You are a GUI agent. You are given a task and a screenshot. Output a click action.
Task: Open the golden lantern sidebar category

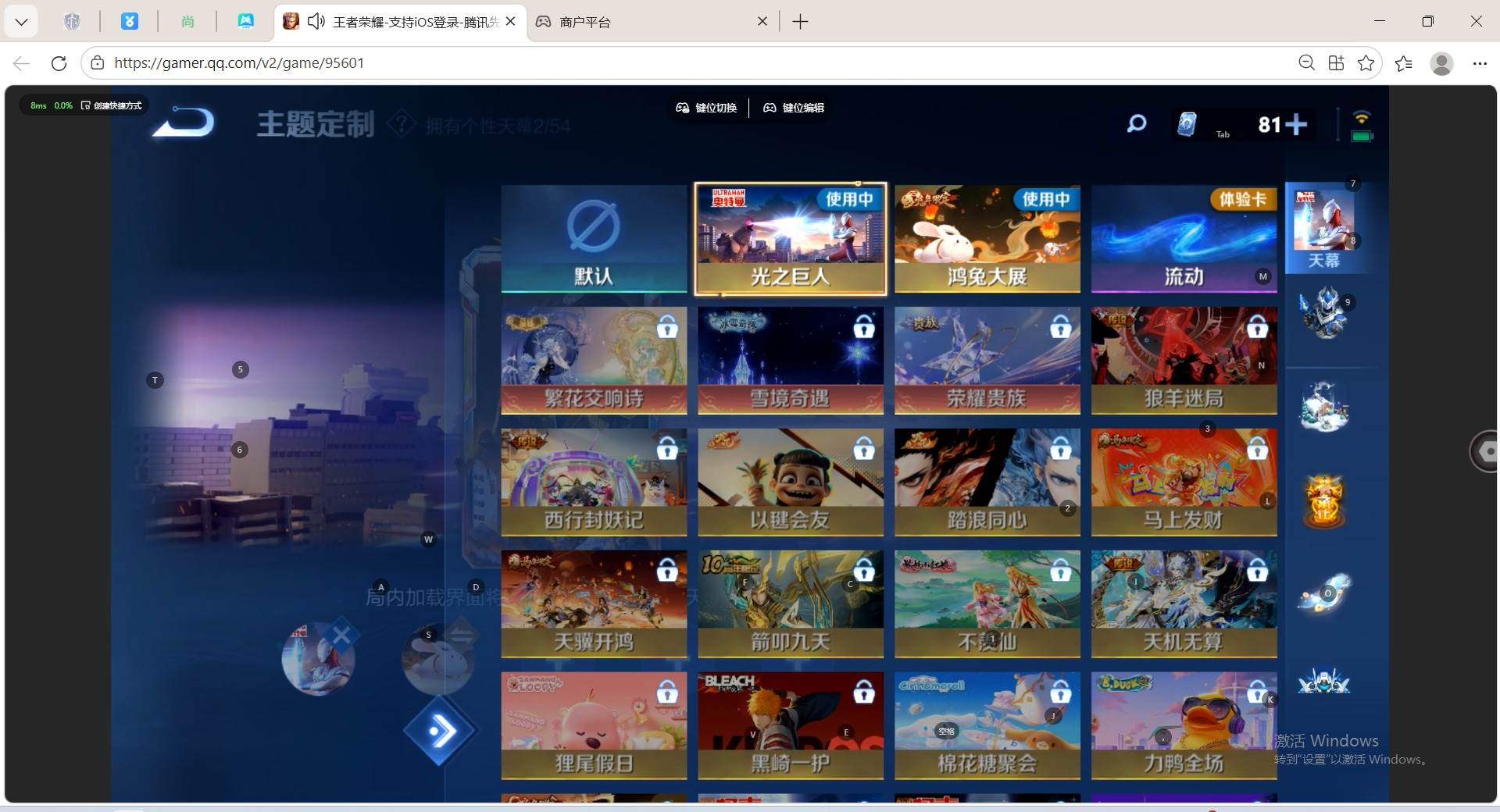[x=1324, y=500]
